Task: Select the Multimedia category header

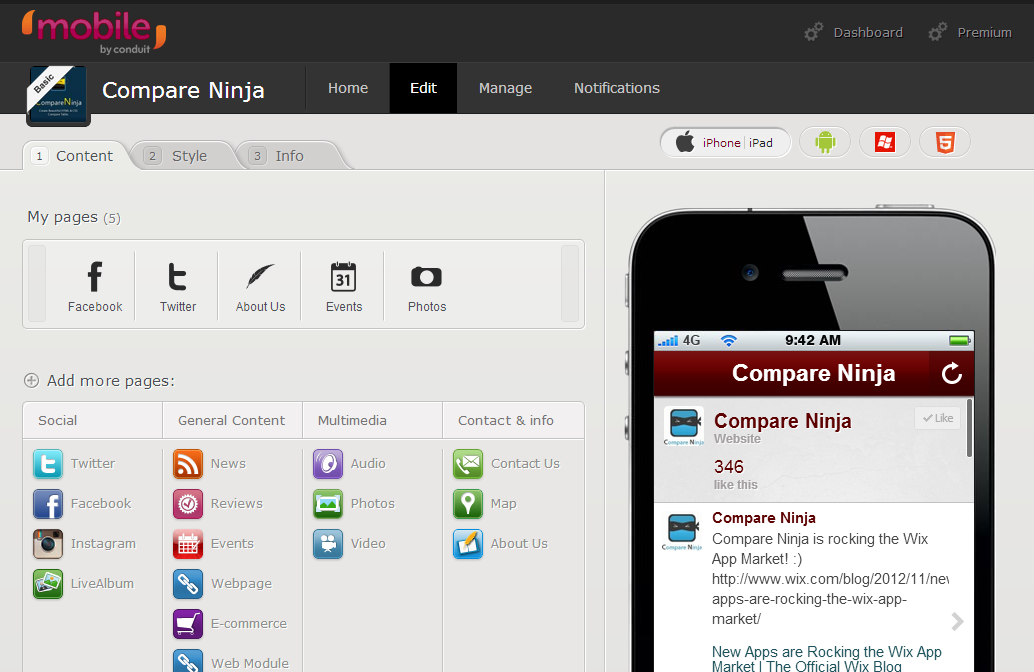Action: [372, 421]
